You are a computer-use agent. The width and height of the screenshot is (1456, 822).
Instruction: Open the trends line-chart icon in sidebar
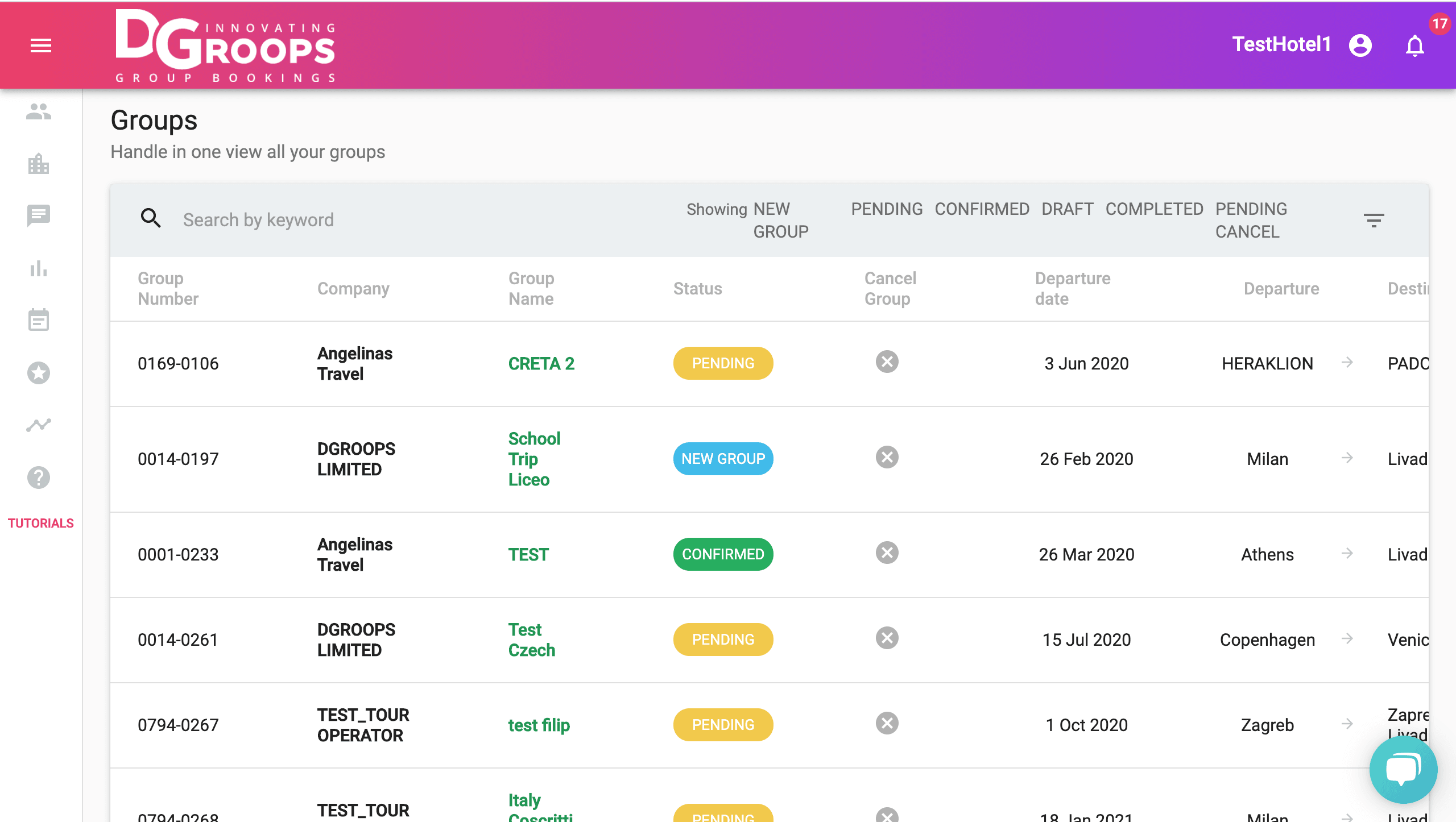point(38,425)
